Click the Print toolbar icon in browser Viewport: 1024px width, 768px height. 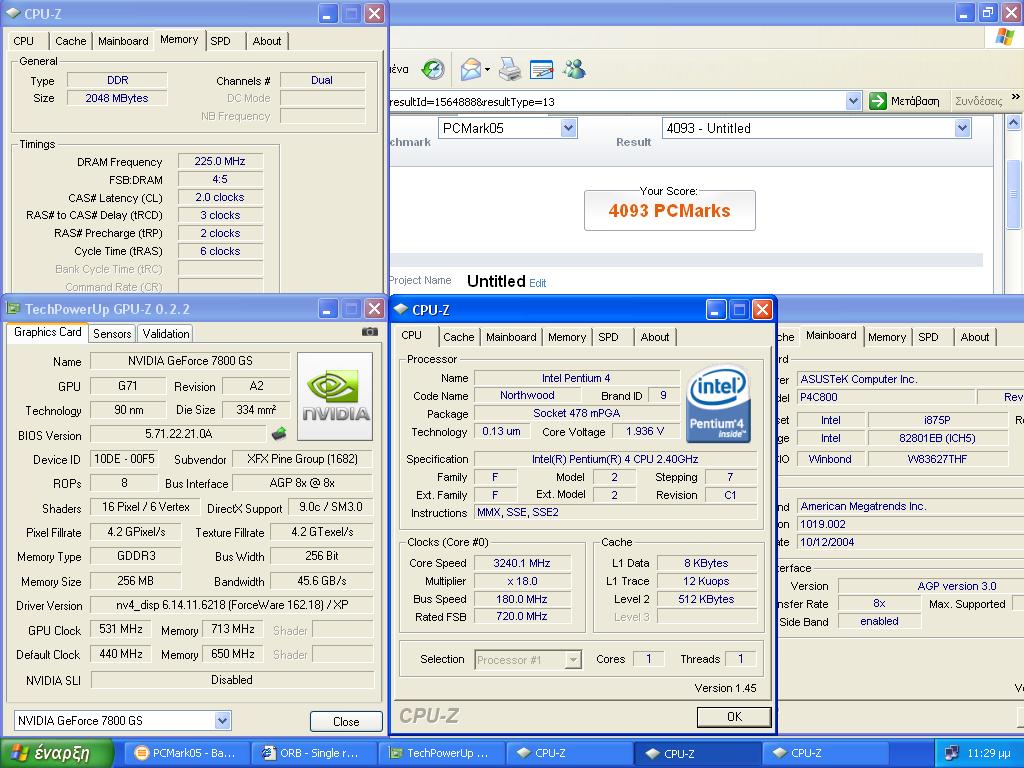(509, 69)
